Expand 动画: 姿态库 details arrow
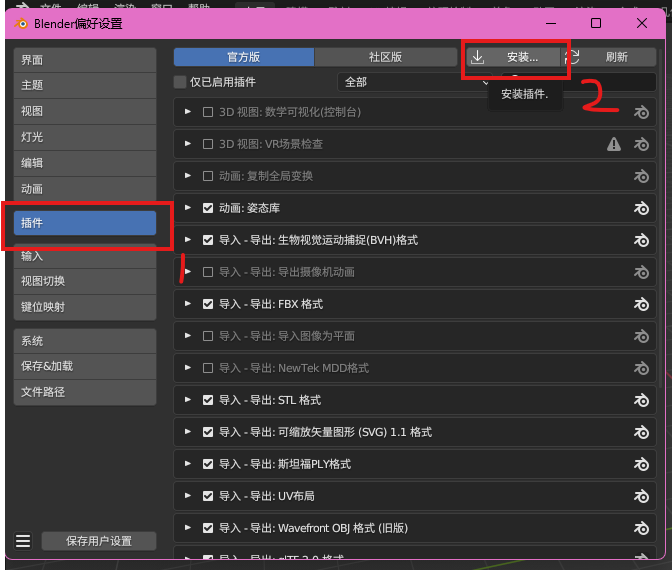This screenshot has width=672, height=570. 188,207
